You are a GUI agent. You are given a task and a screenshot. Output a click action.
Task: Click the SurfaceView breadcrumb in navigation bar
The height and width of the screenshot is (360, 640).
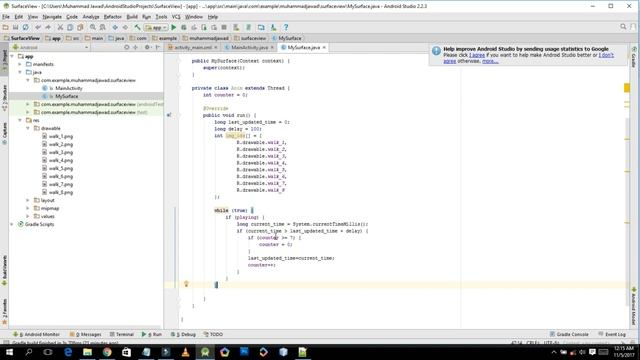(21, 38)
